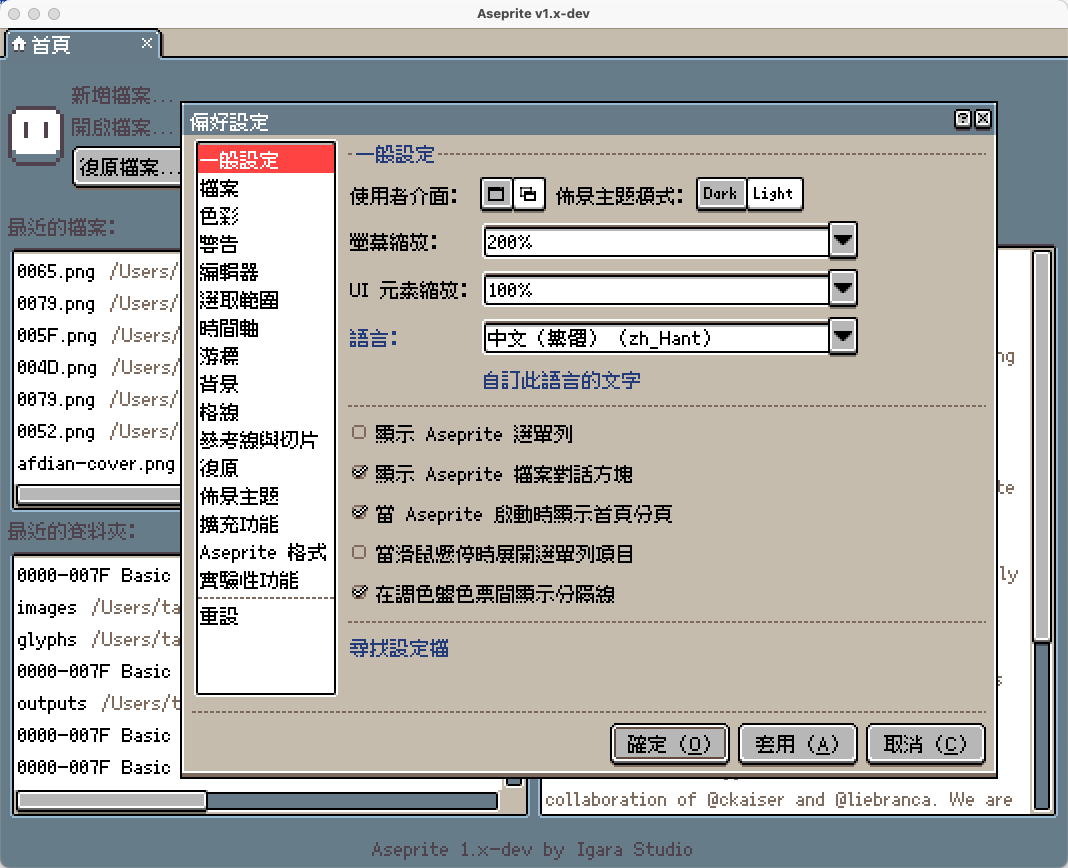This screenshot has width=1068, height=868.
Task: Open recent file afdian-cover.png
Action: [x=96, y=464]
